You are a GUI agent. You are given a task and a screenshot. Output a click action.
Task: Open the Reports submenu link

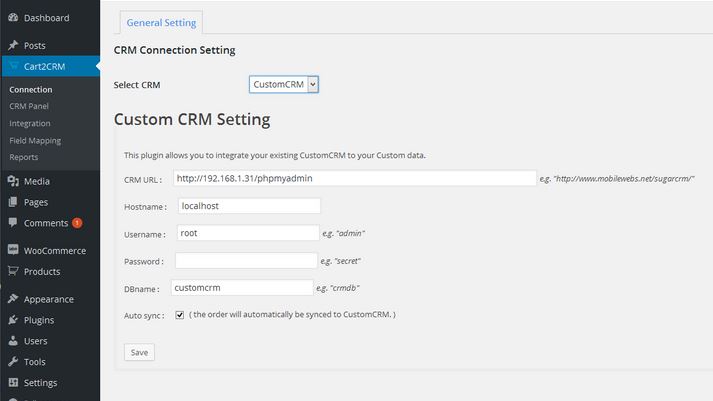click(x=24, y=157)
